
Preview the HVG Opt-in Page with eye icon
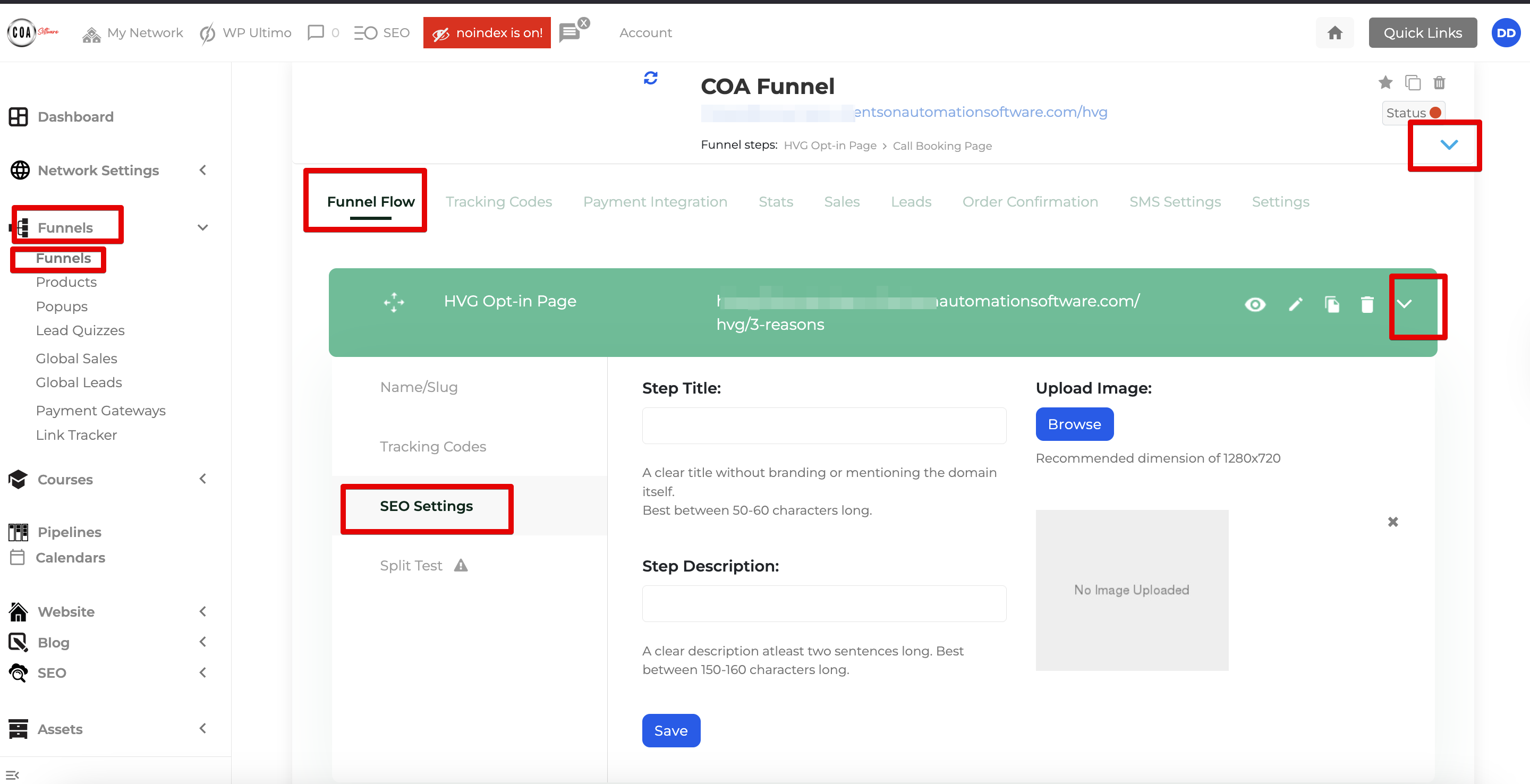tap(1255, 304)
